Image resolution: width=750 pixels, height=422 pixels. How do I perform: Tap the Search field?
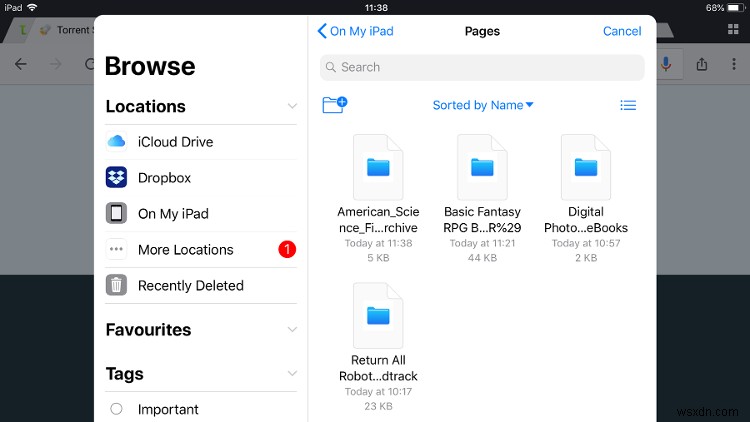[482, 67]
